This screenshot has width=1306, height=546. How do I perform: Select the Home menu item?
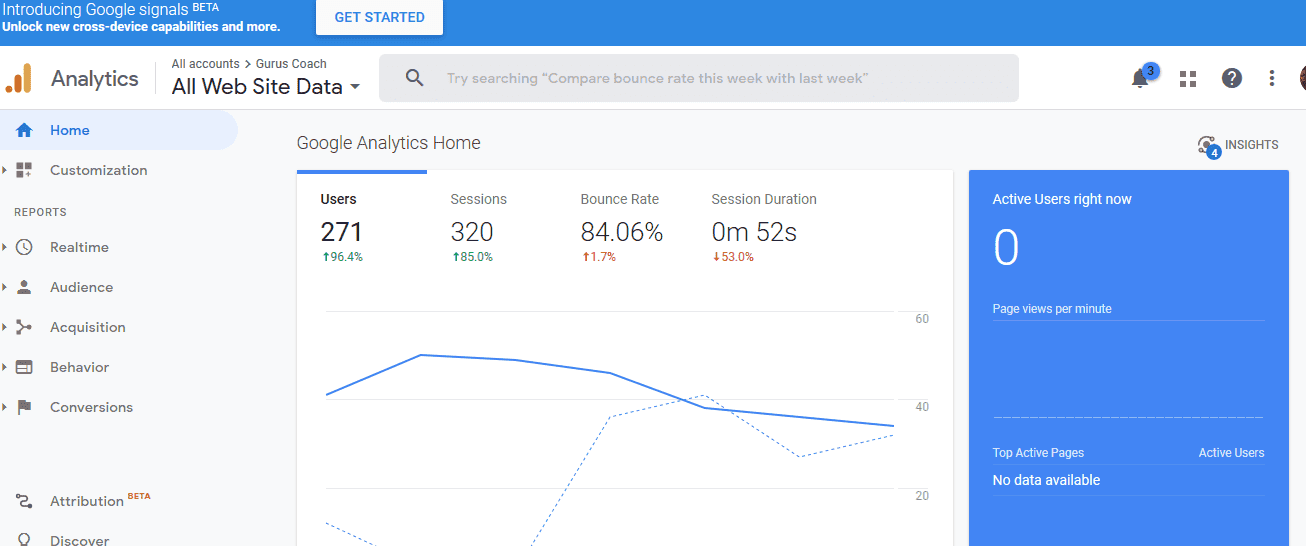[x=119, y=130]
